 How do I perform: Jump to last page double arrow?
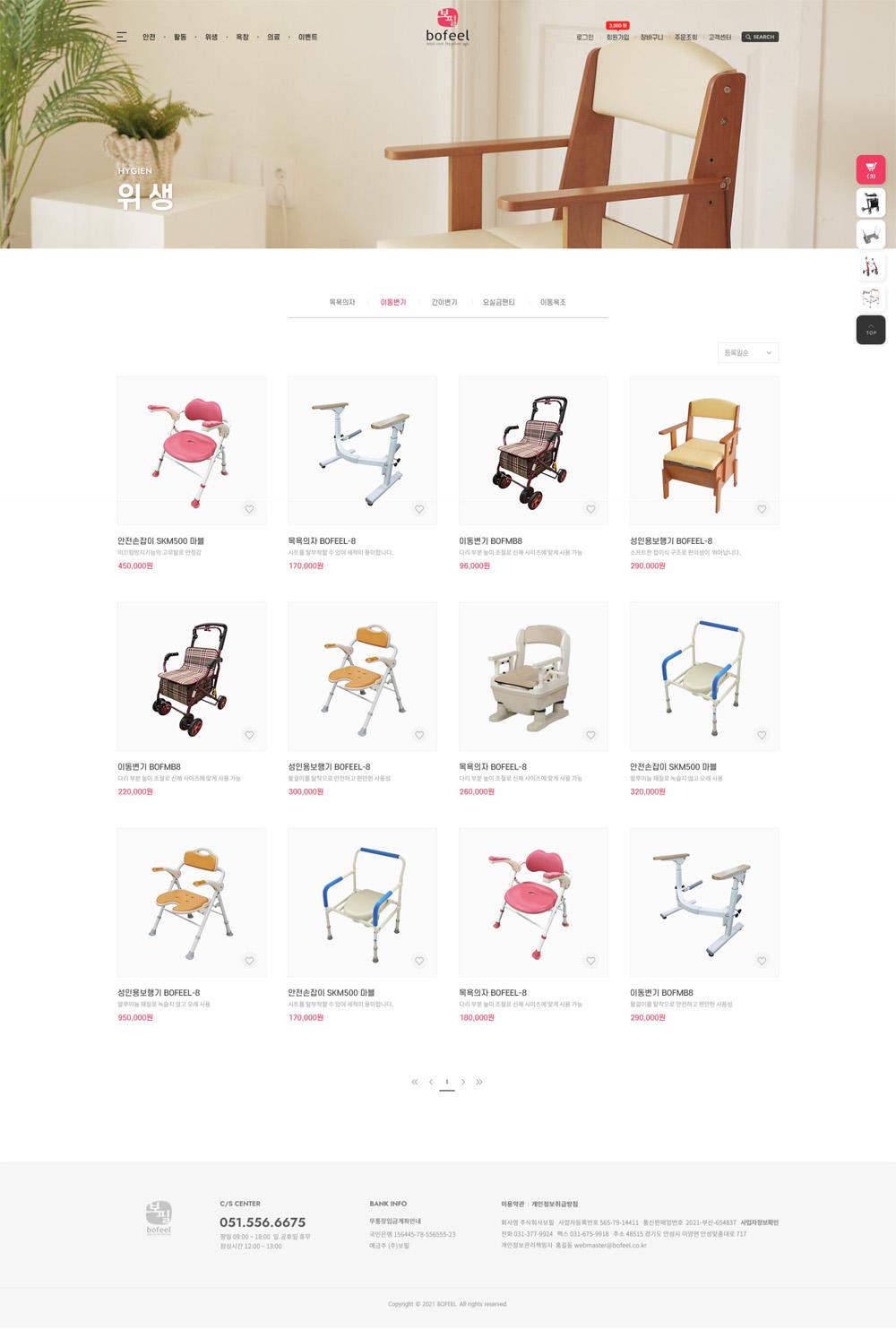[x=479, y=1082]
